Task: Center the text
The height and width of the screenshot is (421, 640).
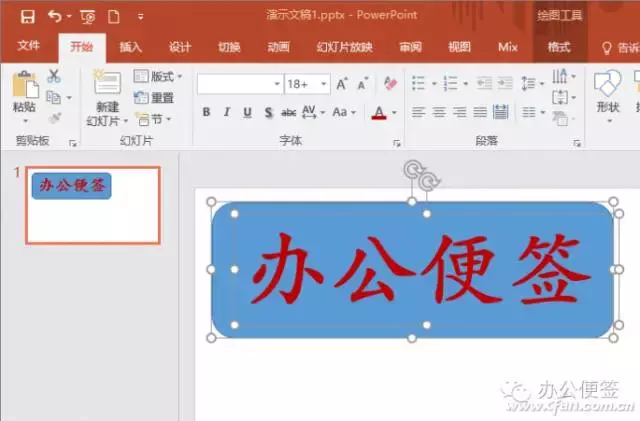Action: [439, 112]
